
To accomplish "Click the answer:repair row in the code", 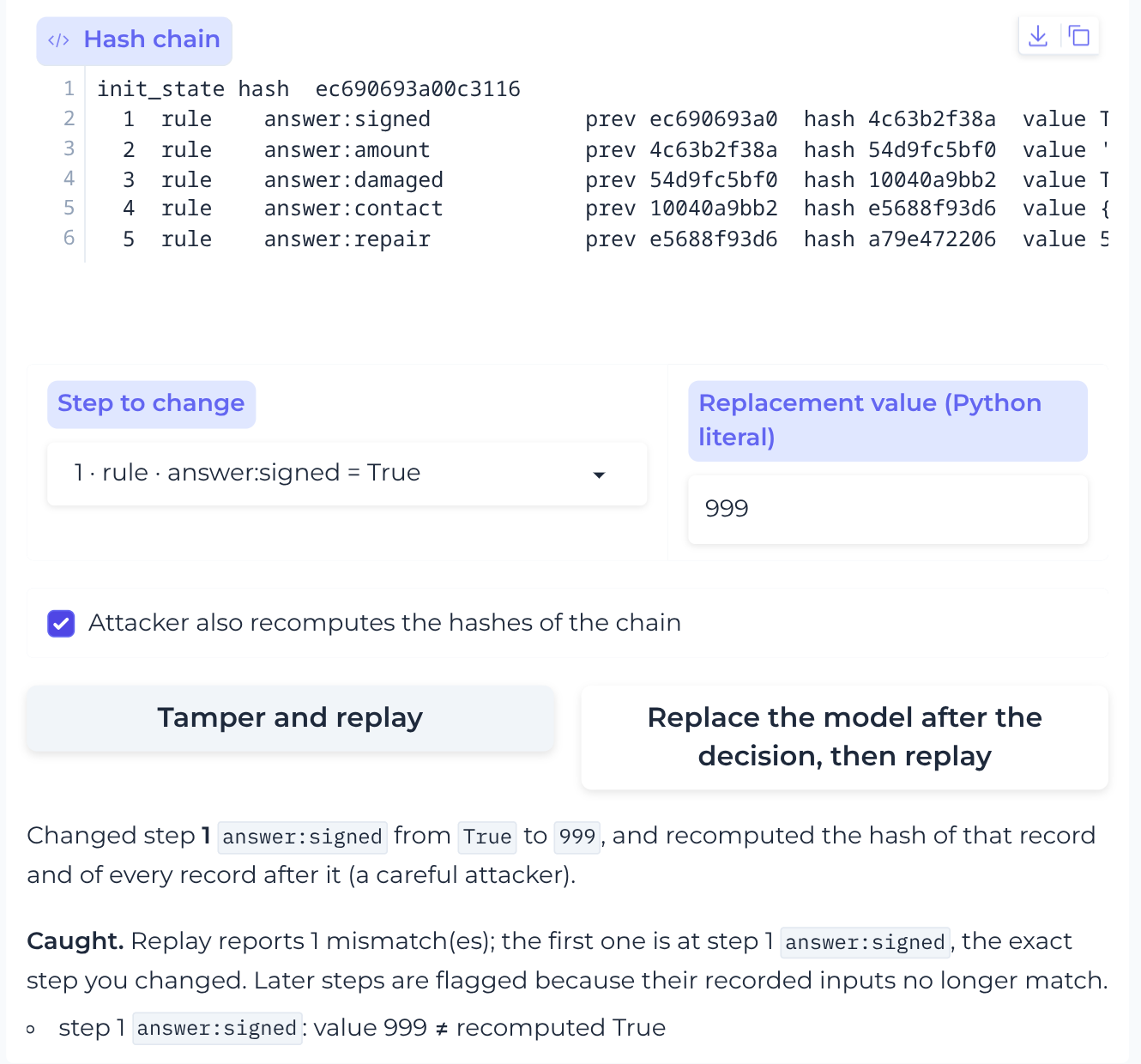I will tap(601, 239).
